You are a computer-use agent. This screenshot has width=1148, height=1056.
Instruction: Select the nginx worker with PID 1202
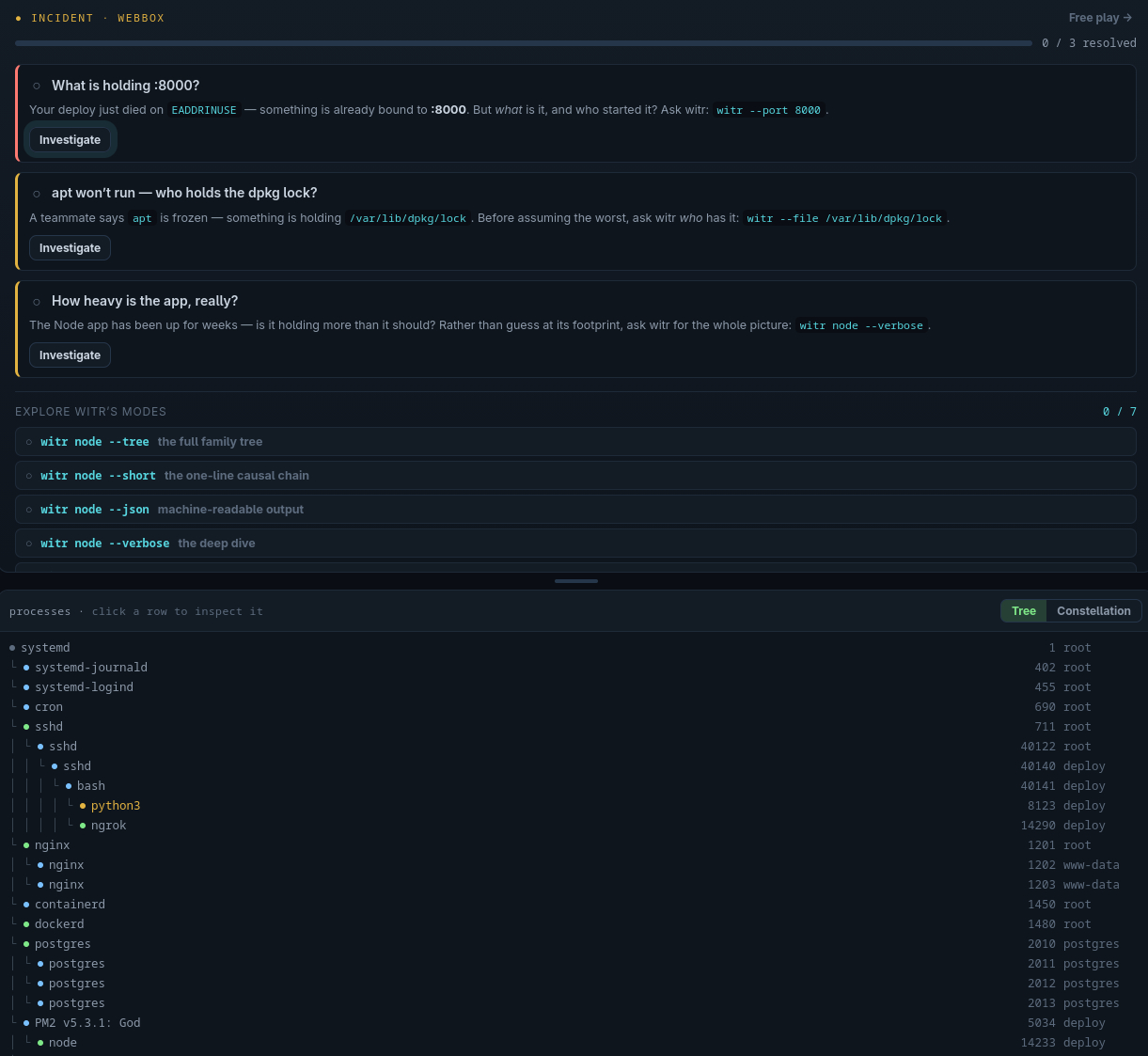pyautogui.click(x=574, y=865)
